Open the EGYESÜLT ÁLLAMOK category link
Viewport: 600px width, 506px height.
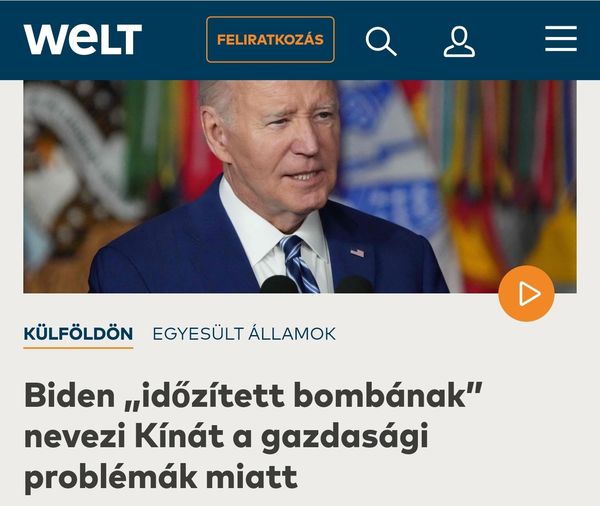(244, 334)
